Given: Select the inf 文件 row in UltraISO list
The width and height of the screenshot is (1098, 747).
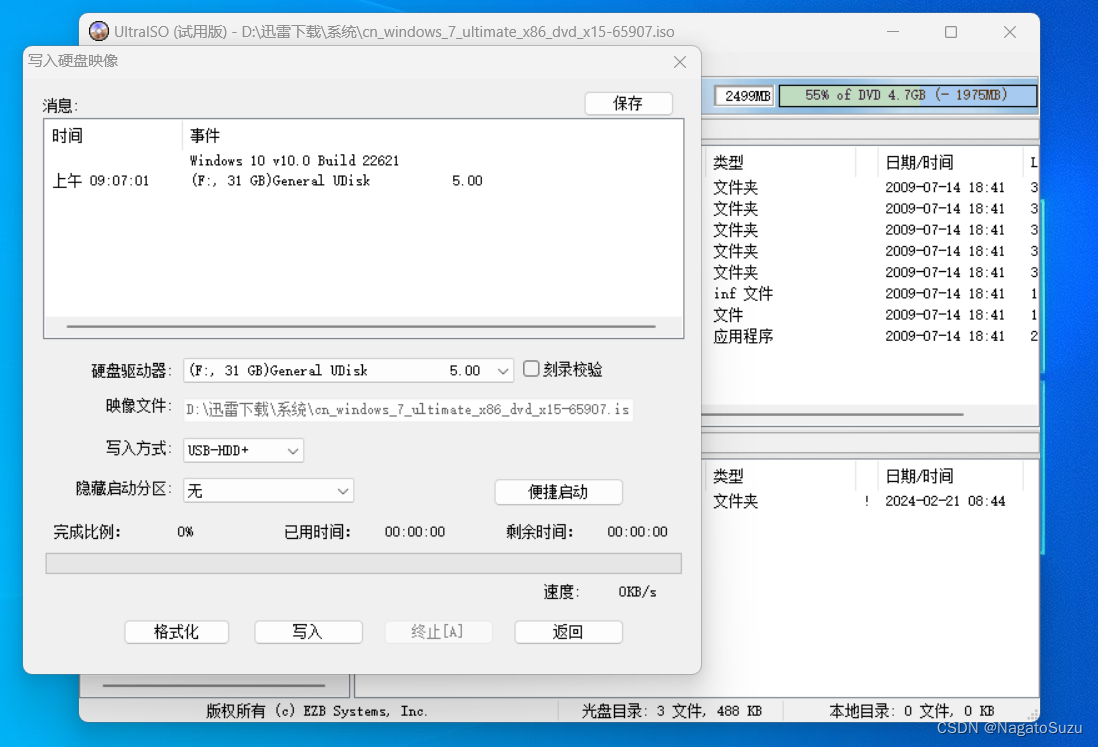Looking at the screenshot, I should (x=870, y=294).
